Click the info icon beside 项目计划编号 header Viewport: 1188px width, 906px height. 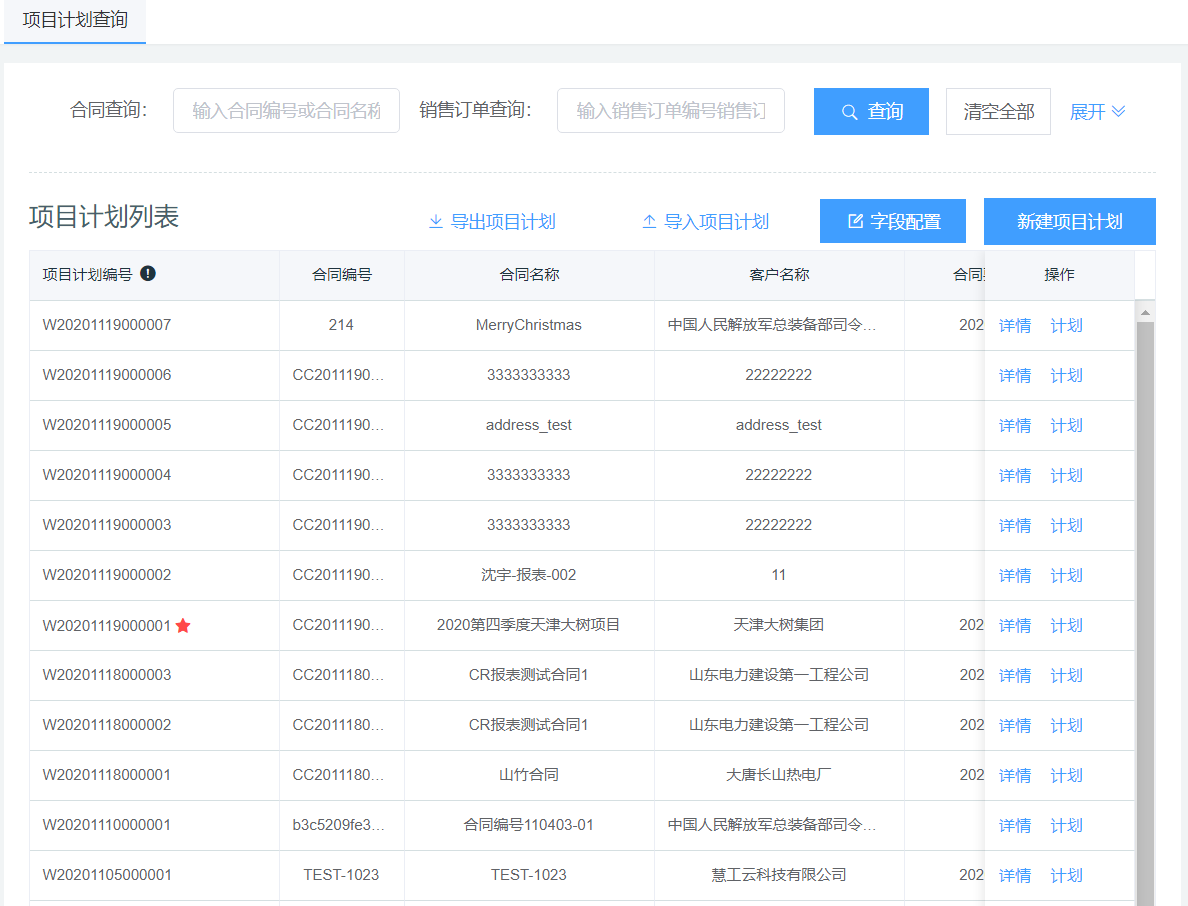point(148,274)
